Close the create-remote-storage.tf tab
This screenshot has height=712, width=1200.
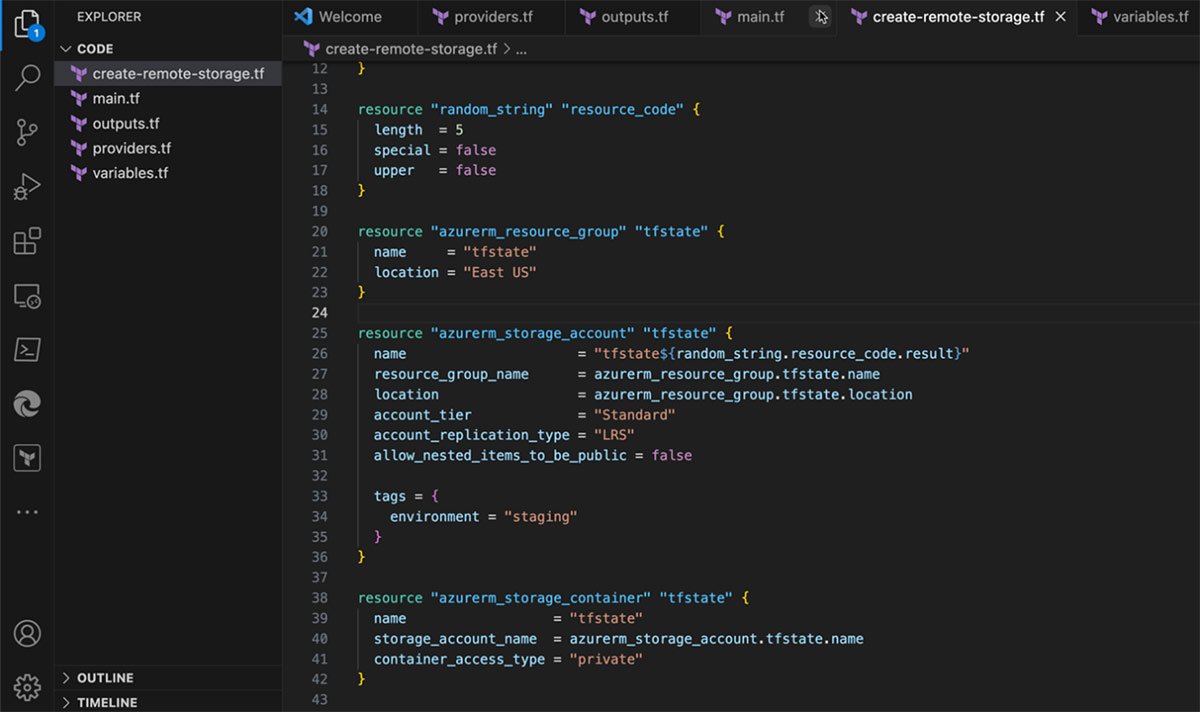click(1061, 16)
